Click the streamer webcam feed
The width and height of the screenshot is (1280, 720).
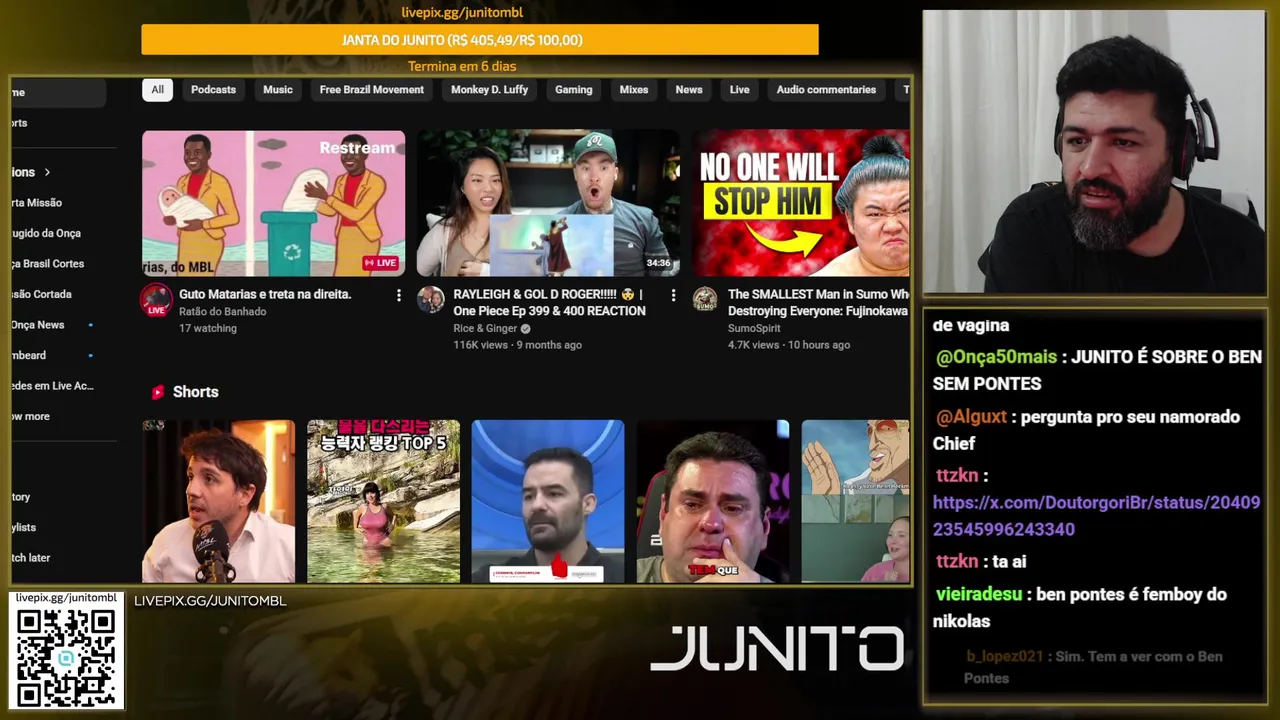[x=1094, y=152]
